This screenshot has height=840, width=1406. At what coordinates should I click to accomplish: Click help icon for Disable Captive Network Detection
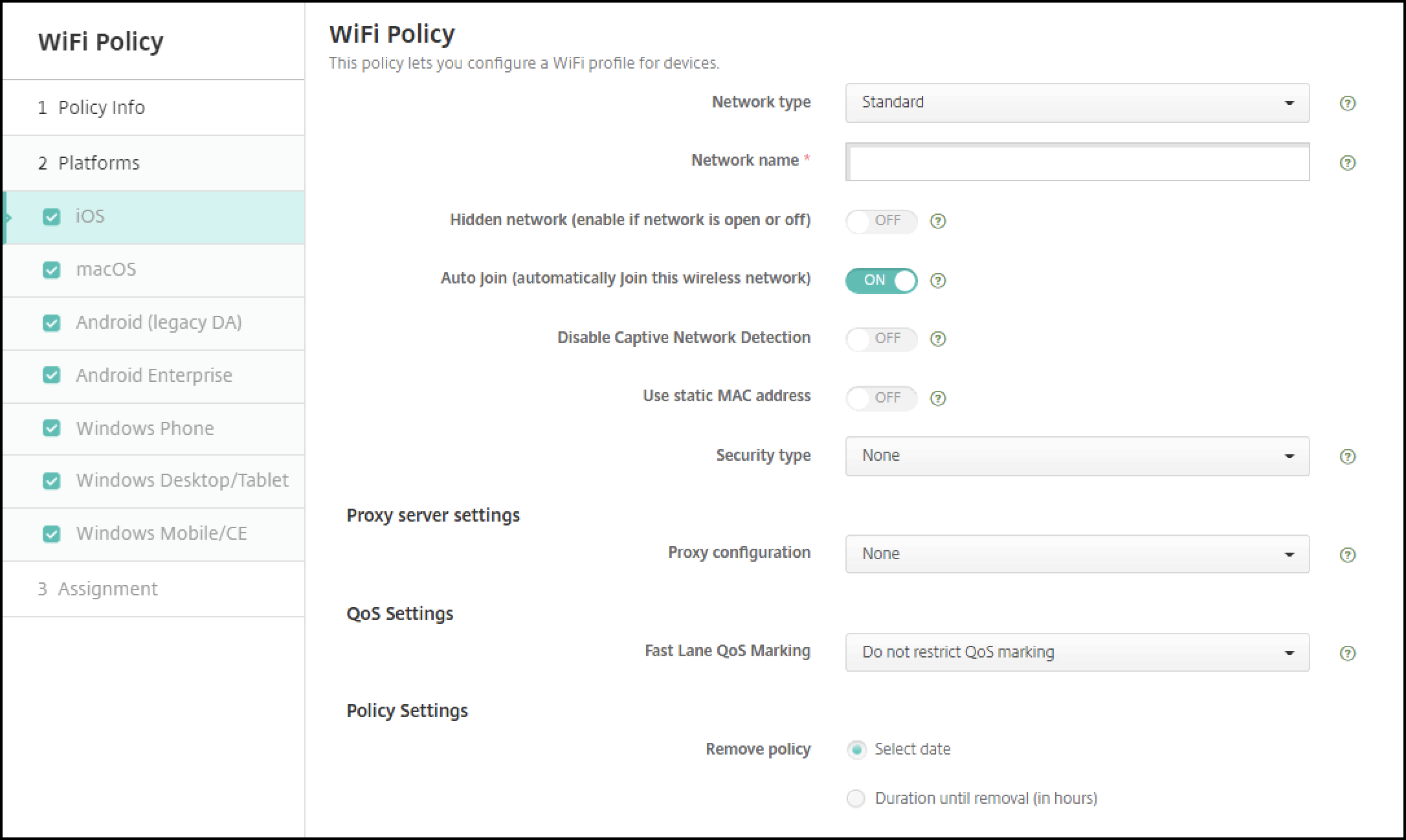[x=938, y=339]
